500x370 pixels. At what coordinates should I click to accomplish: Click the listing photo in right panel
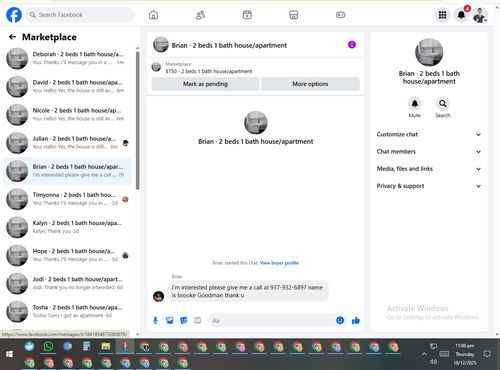click(x=429, y=52)
